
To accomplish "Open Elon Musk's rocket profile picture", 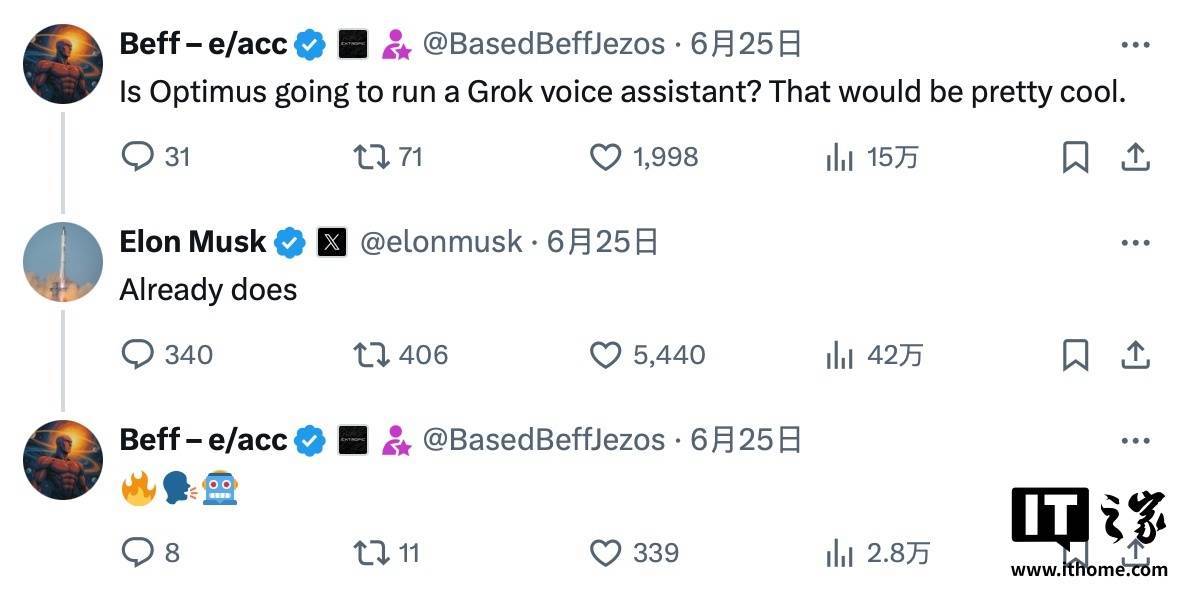I will point(63,262).
